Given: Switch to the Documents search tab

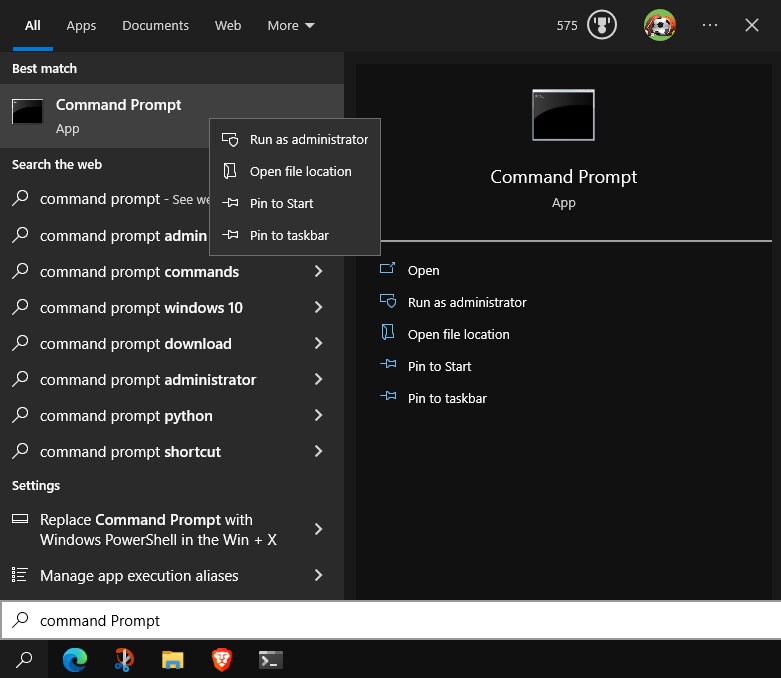Looking at the screenshot, I should [155, 25].
